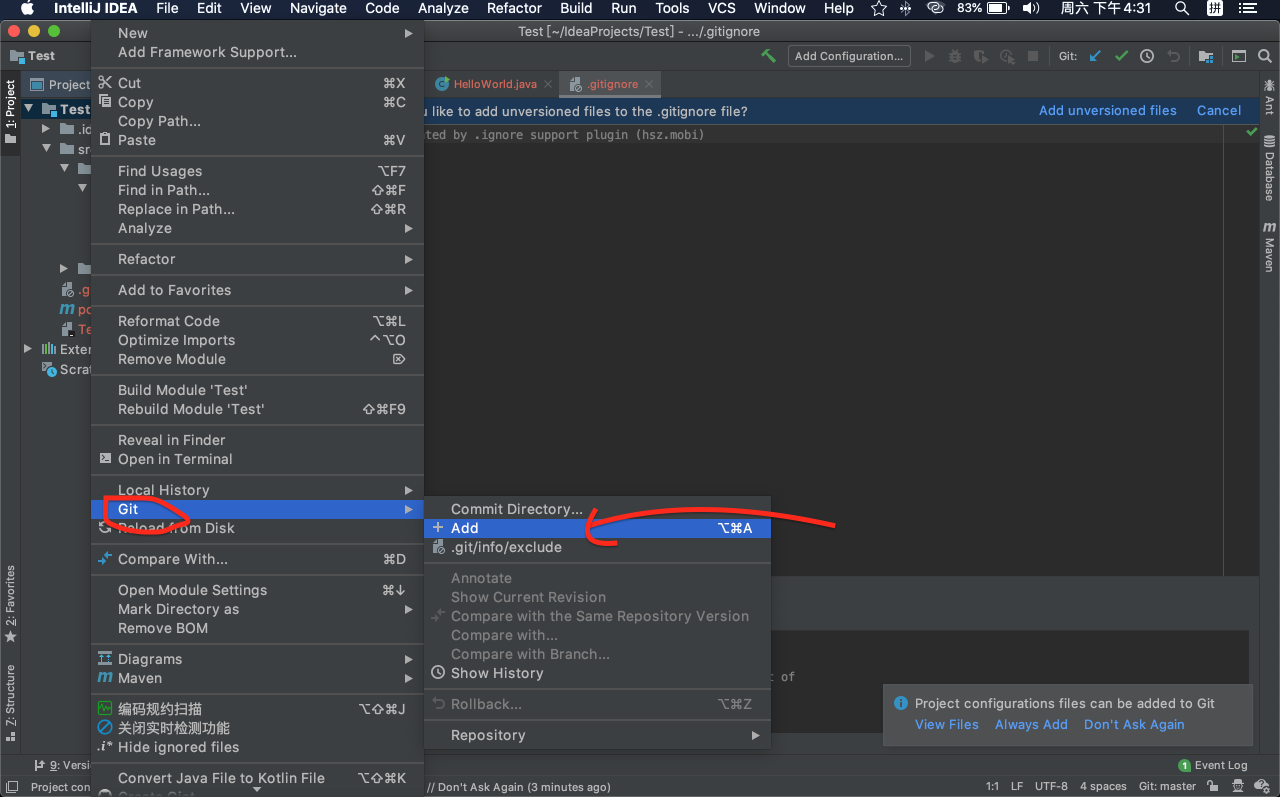1280x797 pixels.
Task: Click the Run play icon in toolbar
Action: pos(929,56)
